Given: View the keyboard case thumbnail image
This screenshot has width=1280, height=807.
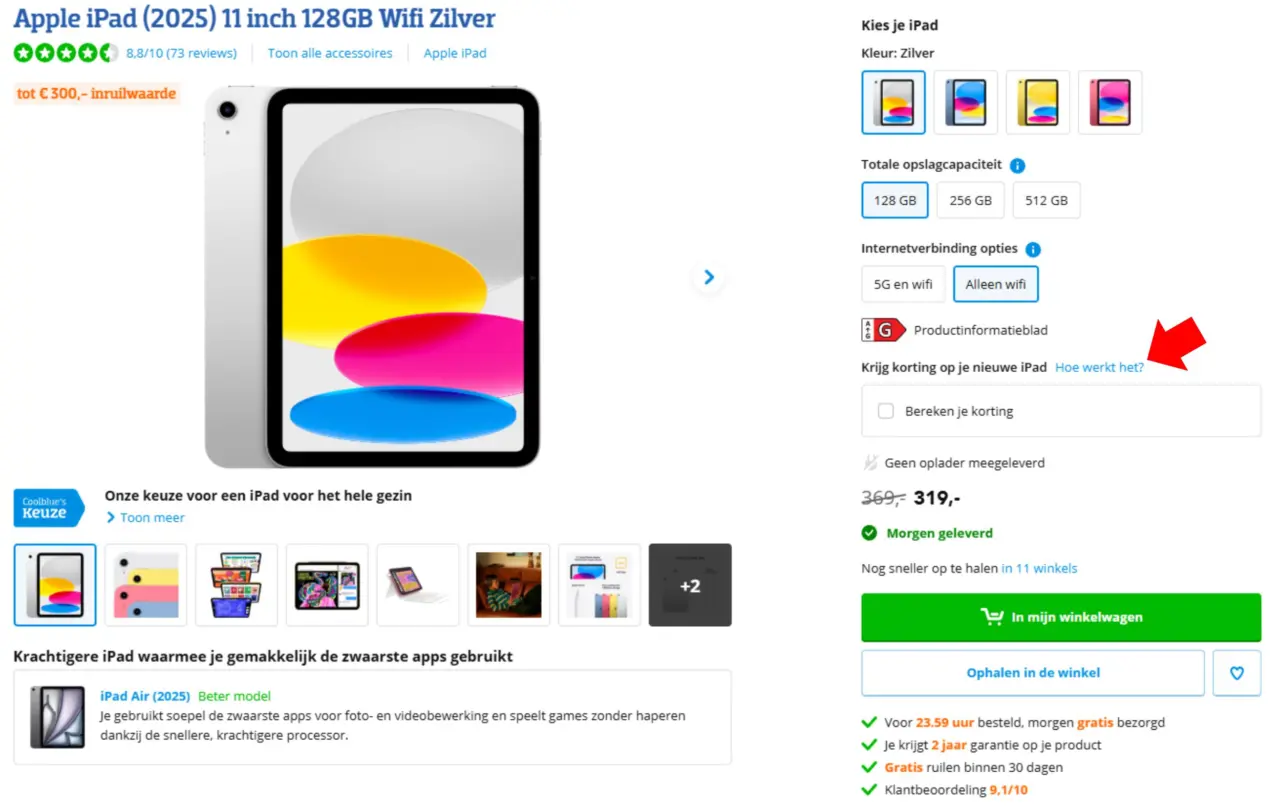Looking at the screenshot, I should coord(418,585).
